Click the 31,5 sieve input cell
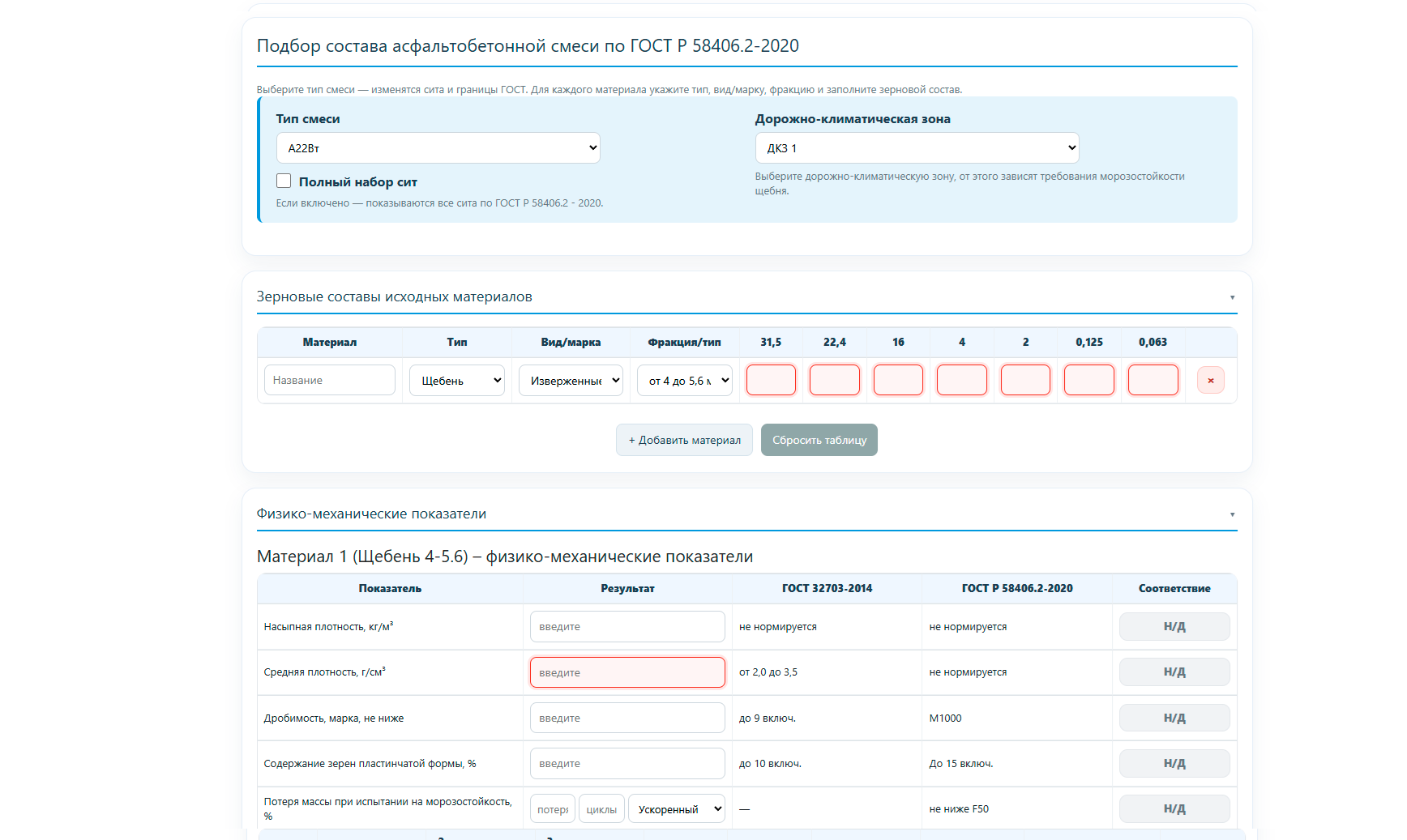The height and width of the screenshot is (840, 1407). (771, 381)
